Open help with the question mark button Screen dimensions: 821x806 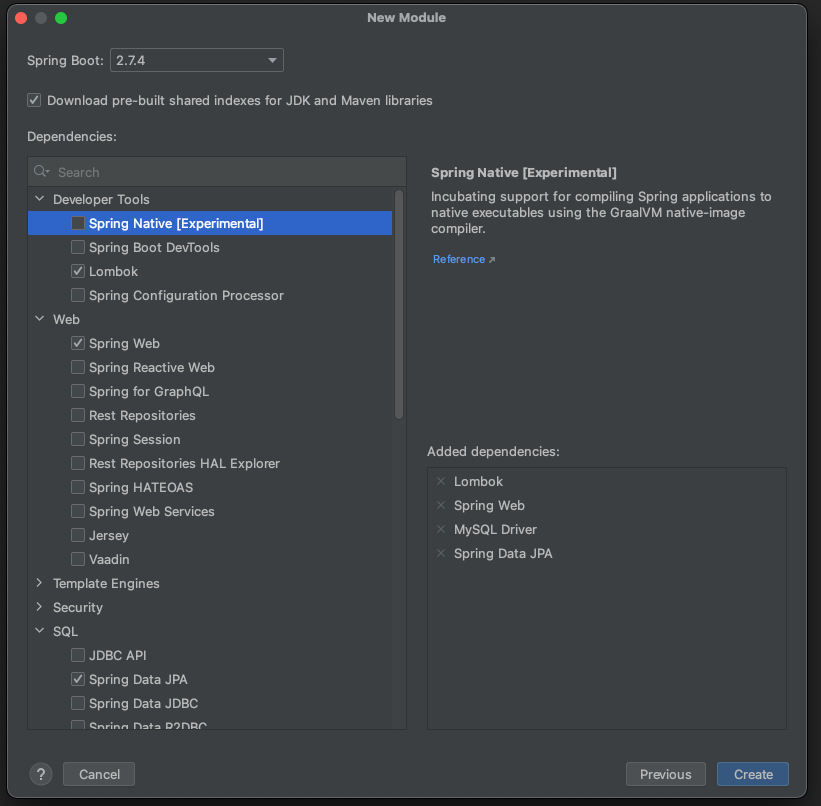41,774
